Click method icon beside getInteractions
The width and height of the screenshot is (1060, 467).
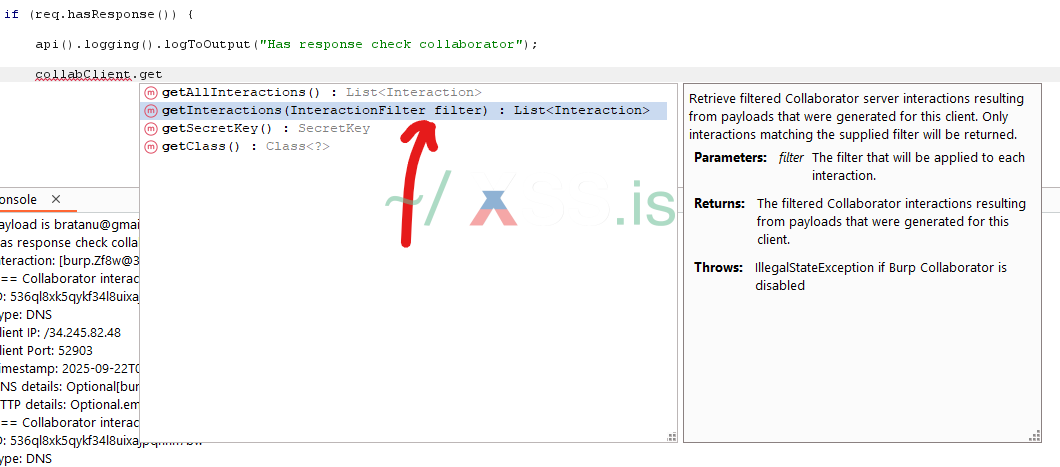(151, 111)
